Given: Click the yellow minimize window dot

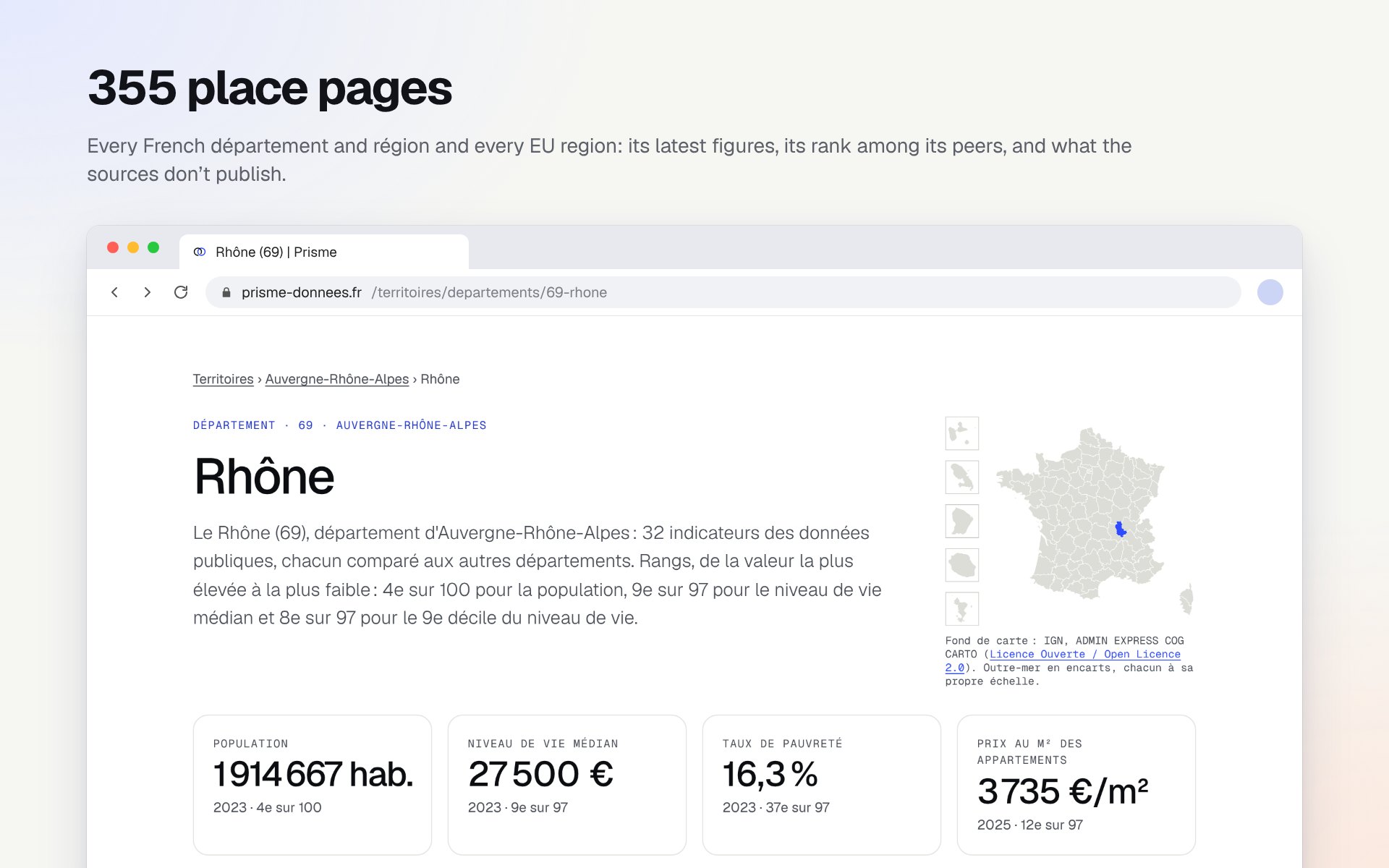Looking at the screenshot, I should [133, 247].
